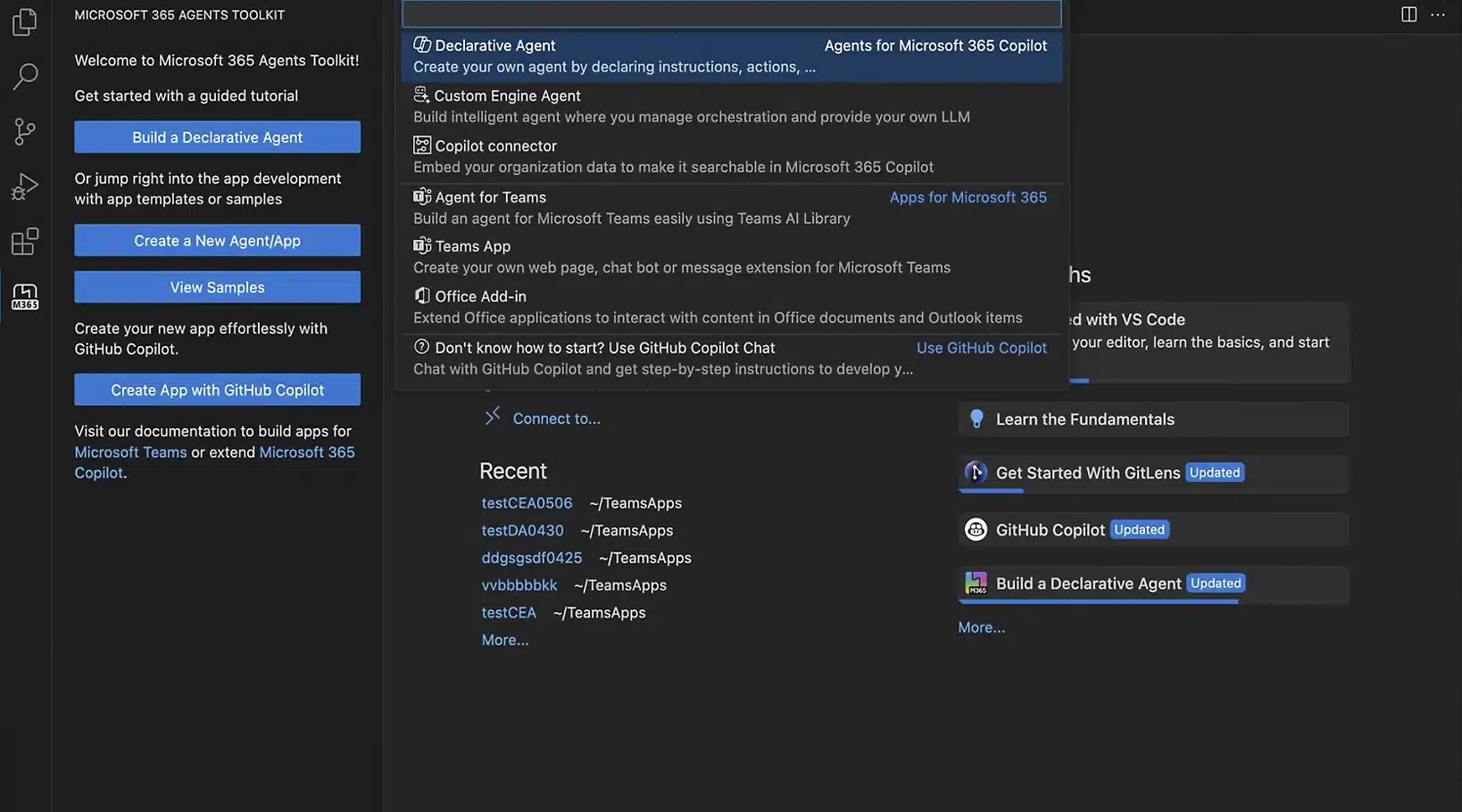Viewport: 1462px width, 812px height.
Task: Open Learn the Fundamentals walkthrough
Action: [x=1153, y=419]
